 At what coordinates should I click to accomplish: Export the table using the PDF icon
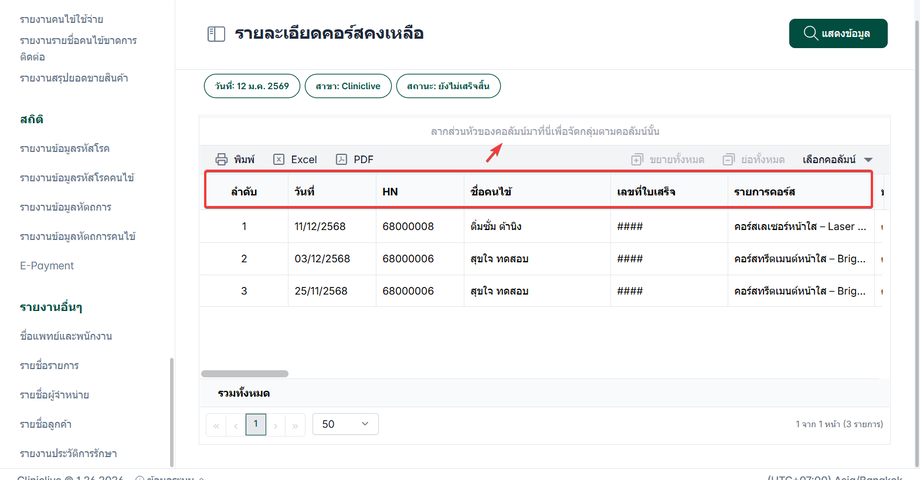coord(341,159)
